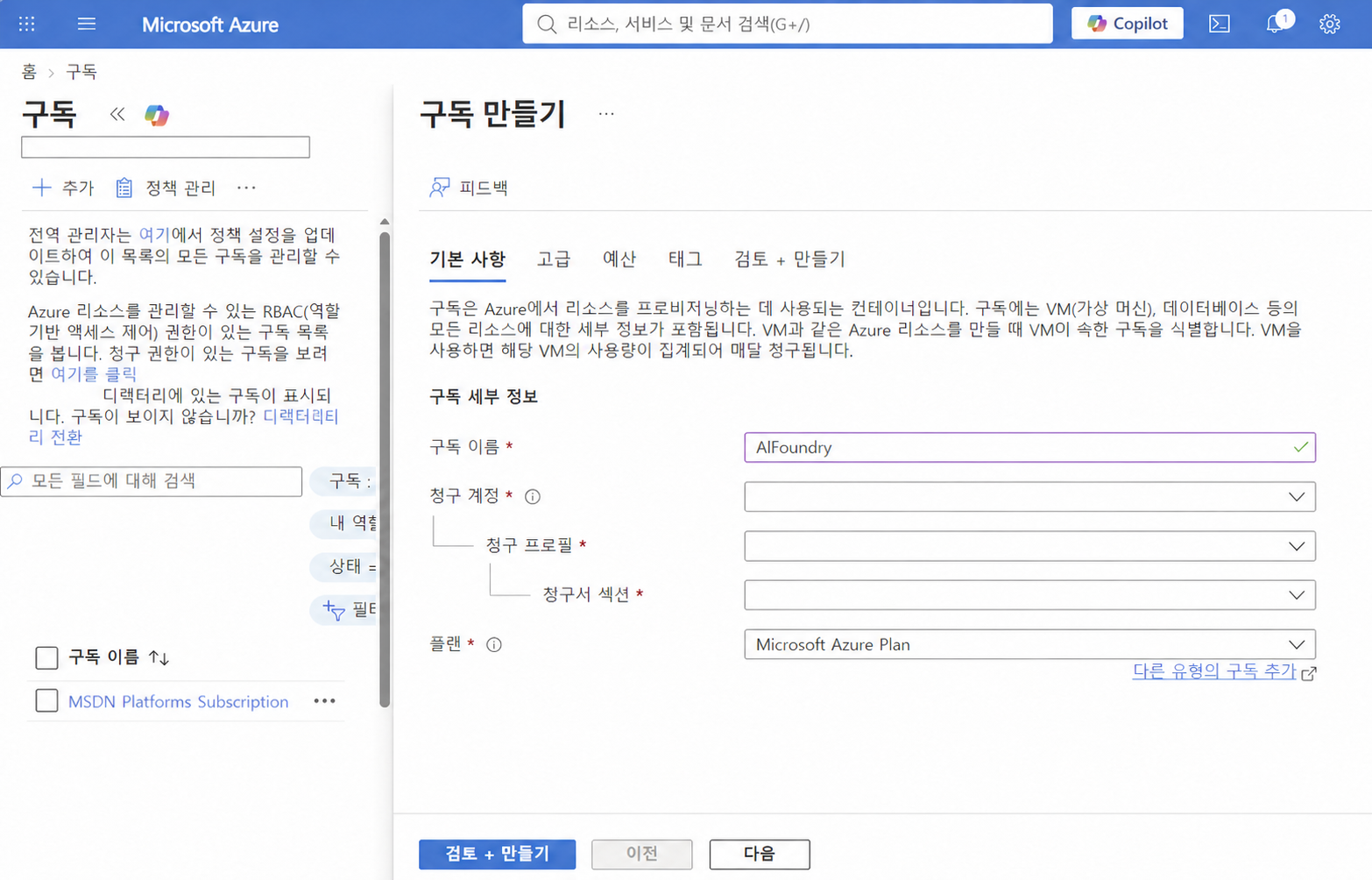1372x880 pixels.
Task: Open portal settings gear
Action: pos(1329,24)
